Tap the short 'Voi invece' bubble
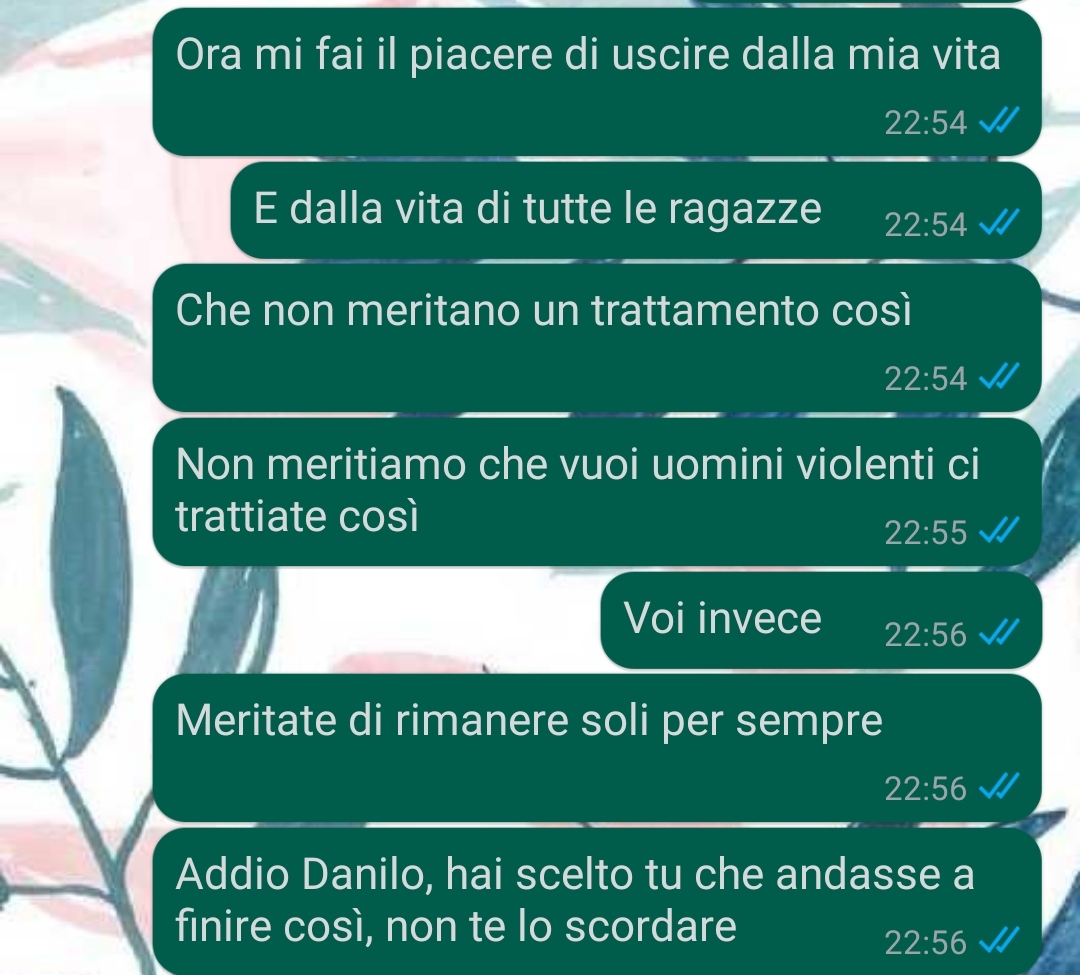Image resolution: width=1080 pixels, height=975 pixels. [821, 620]
